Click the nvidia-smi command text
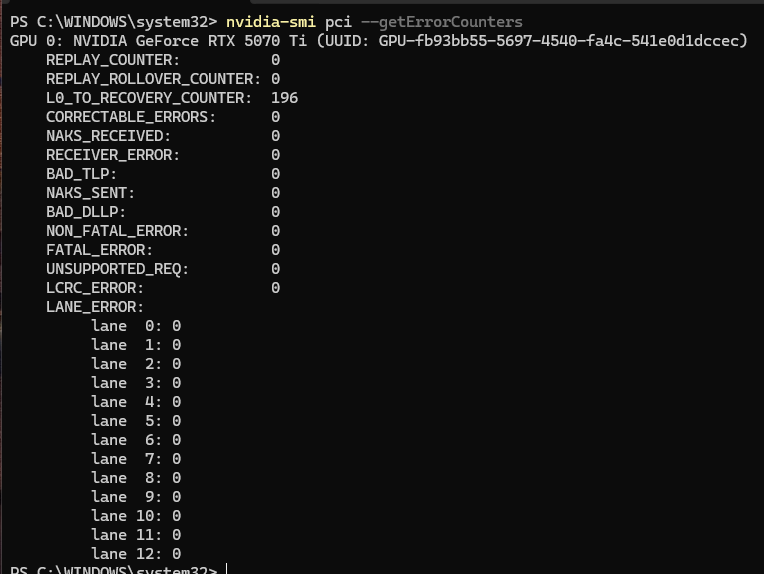 (271, 22)
